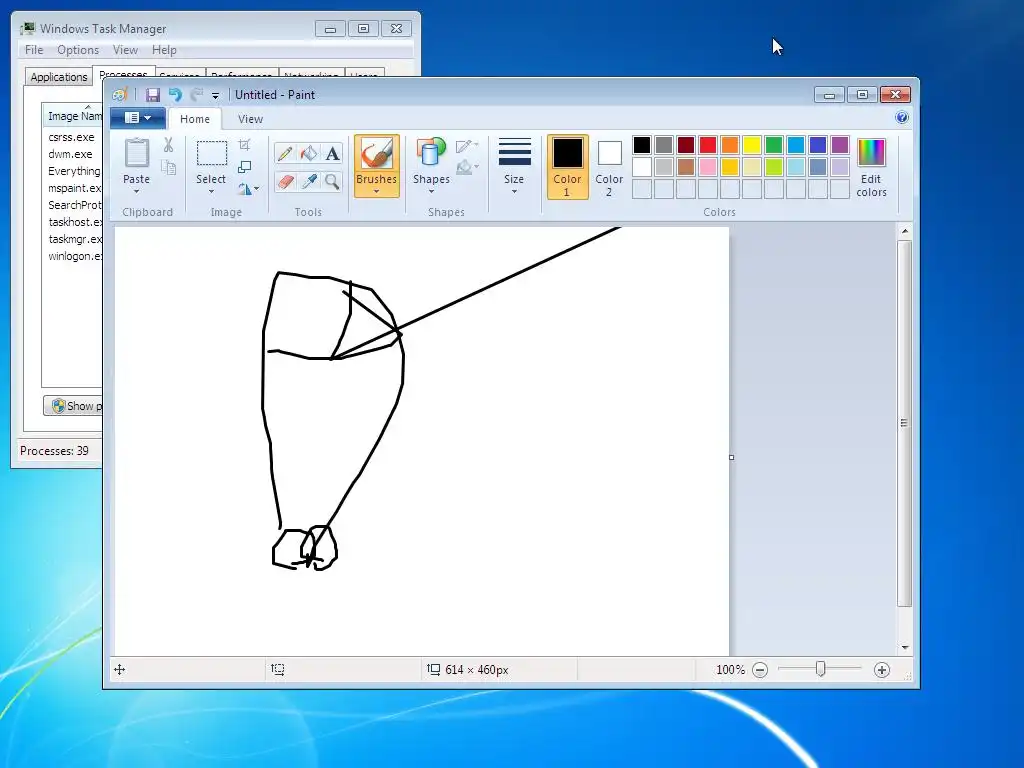Select dwm.exe process row
This screenshot has height=768, width=1024.
point(72,154)
